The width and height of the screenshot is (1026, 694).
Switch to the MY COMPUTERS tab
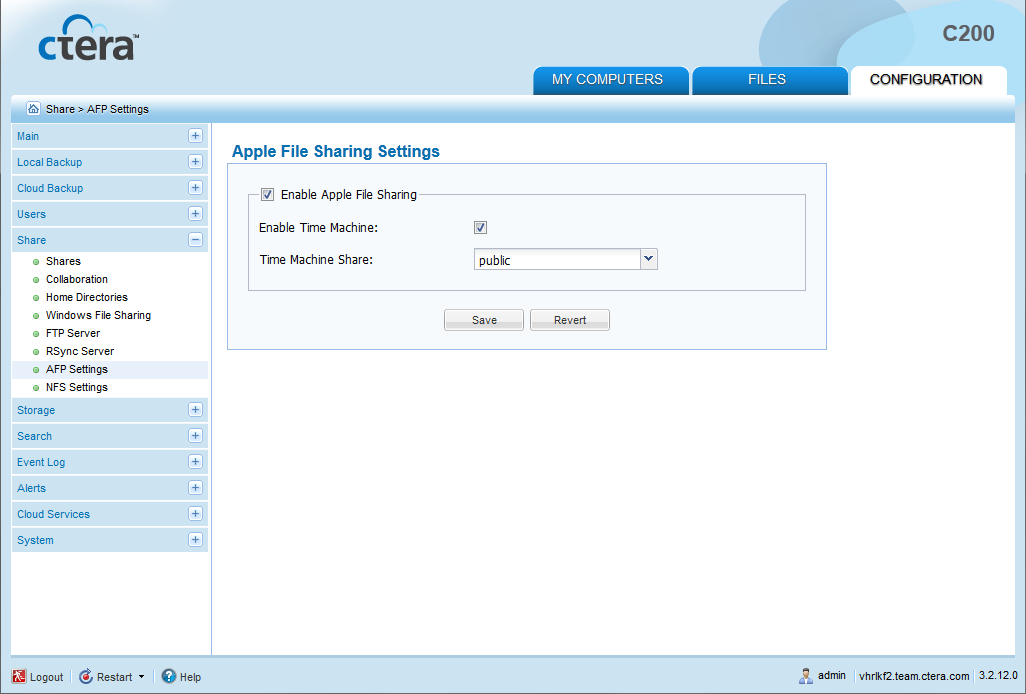(x=610, y=80)
